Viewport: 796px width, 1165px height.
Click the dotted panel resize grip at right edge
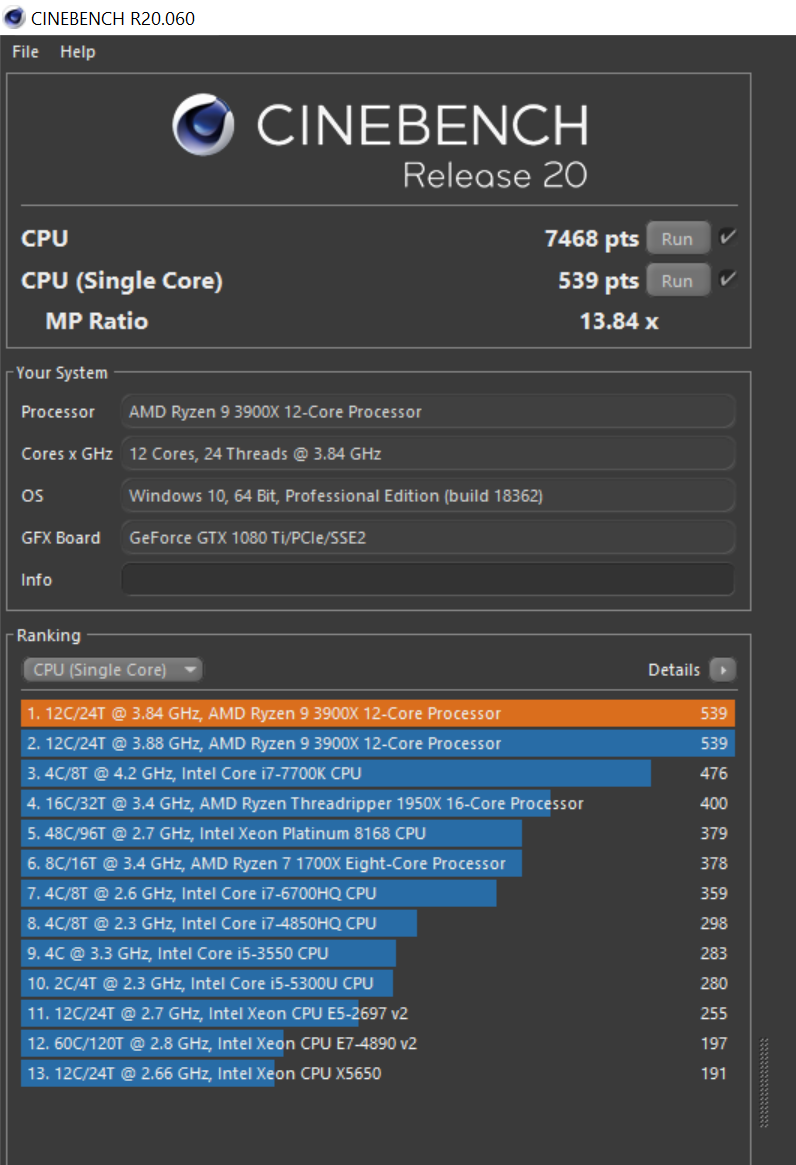[764, 1083]
